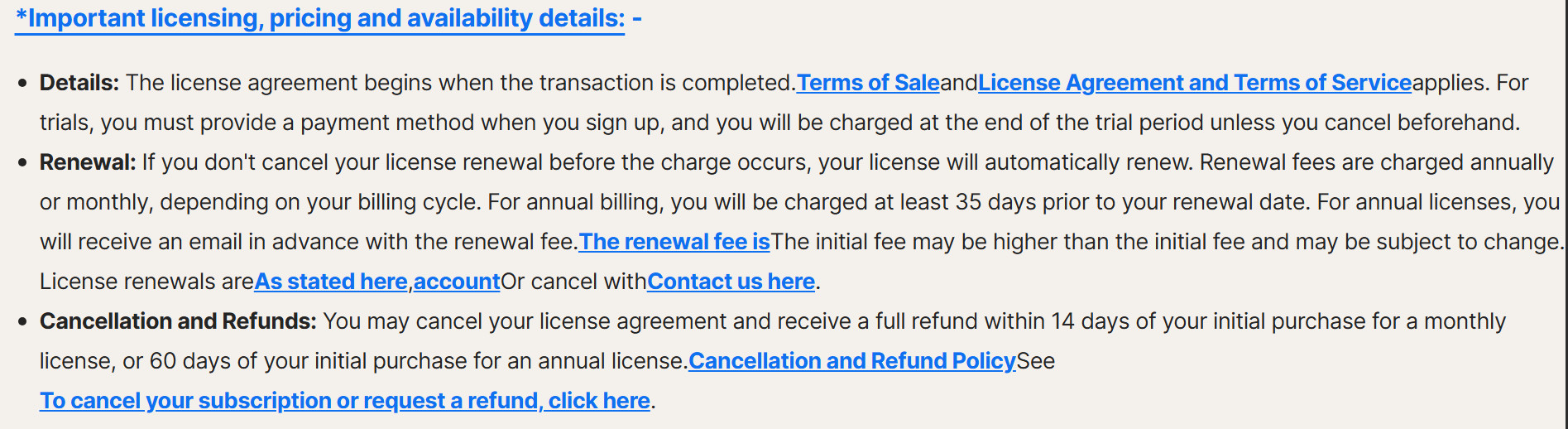Click the "As stated here" link
This screenshot has width=1568, height=429.
tap(331, 282)
